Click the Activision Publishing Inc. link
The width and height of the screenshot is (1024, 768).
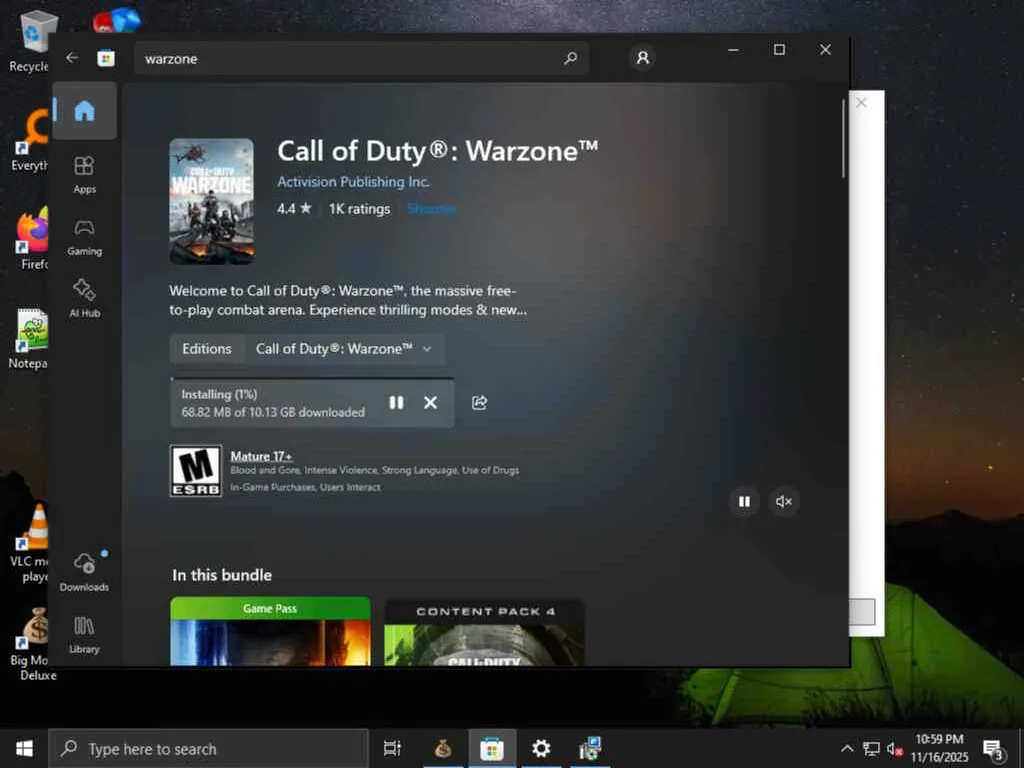(x=353, y=182)
